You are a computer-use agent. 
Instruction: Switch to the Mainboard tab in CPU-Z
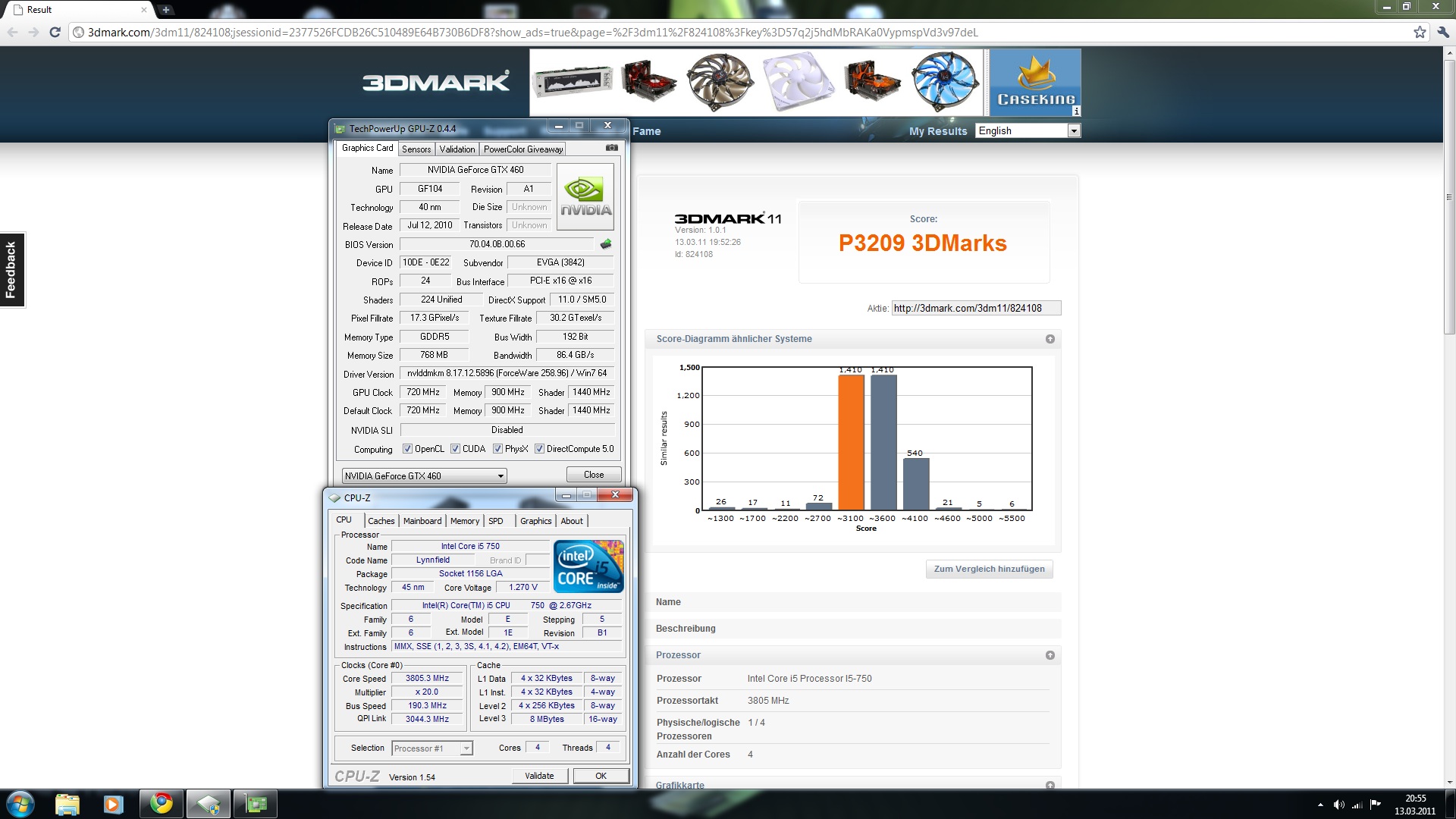tap(422, 521)
